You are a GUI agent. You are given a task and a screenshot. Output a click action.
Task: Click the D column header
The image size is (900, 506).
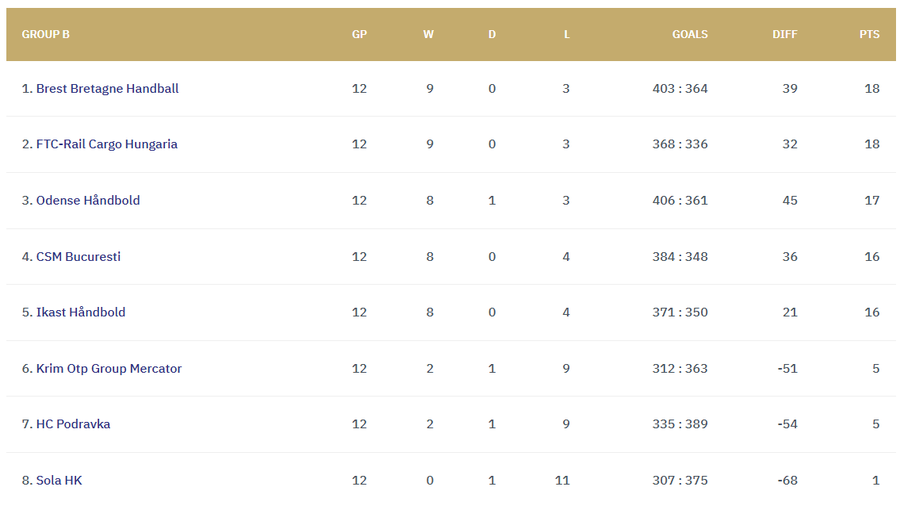coord(492,34)
